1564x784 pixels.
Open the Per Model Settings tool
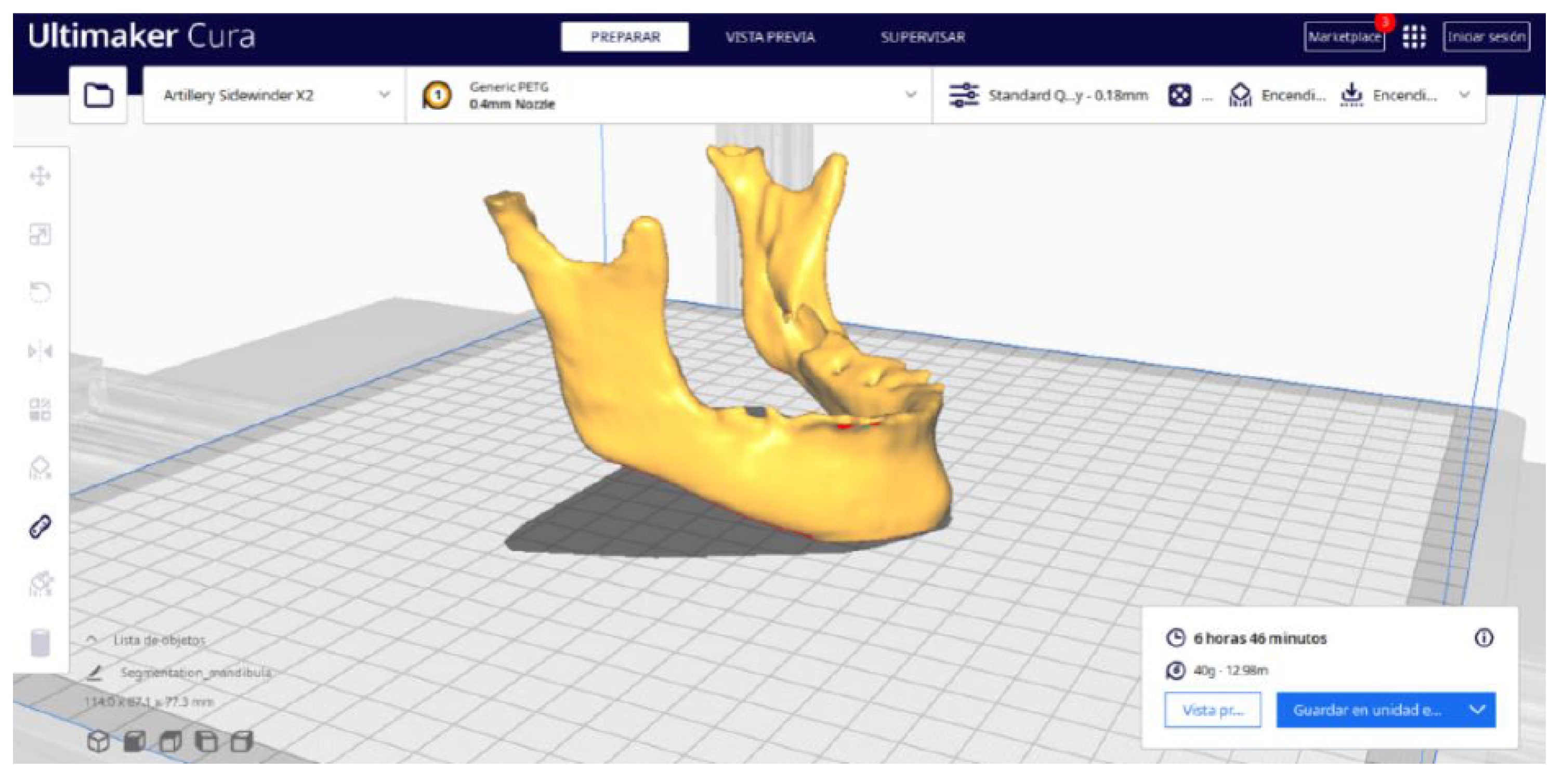[40, 409]
